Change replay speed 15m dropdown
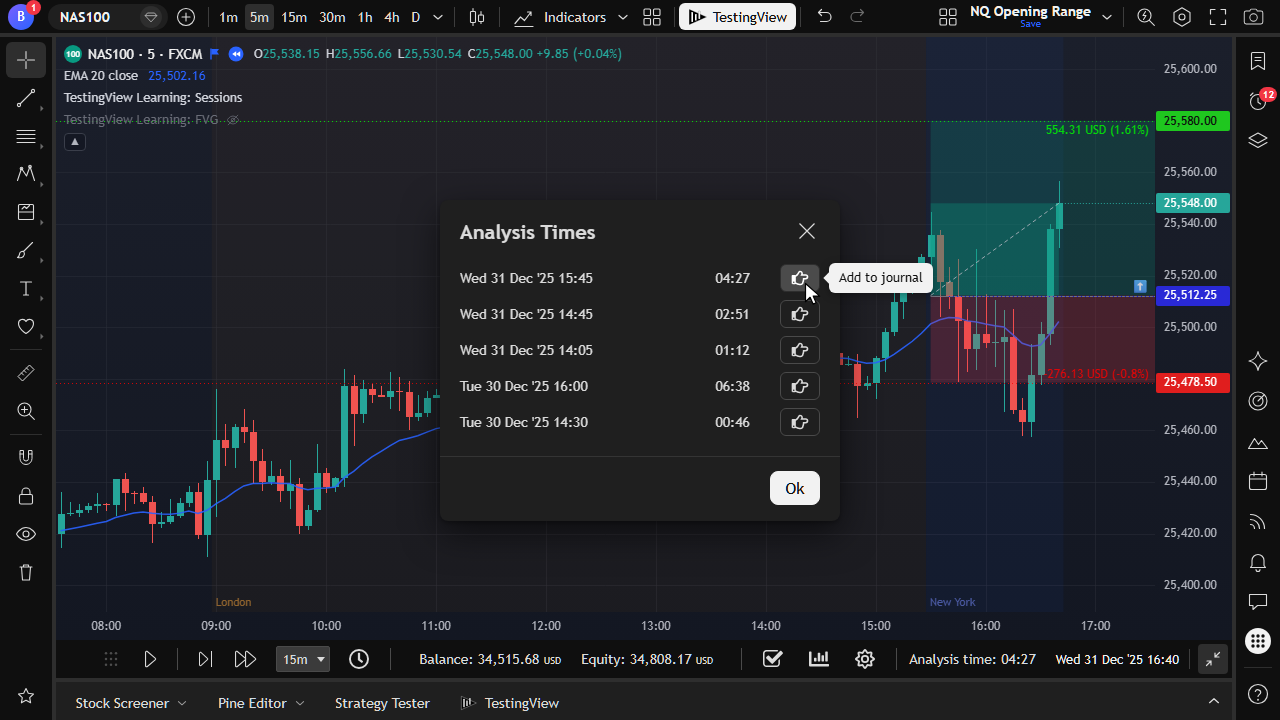 pos(303,659)
